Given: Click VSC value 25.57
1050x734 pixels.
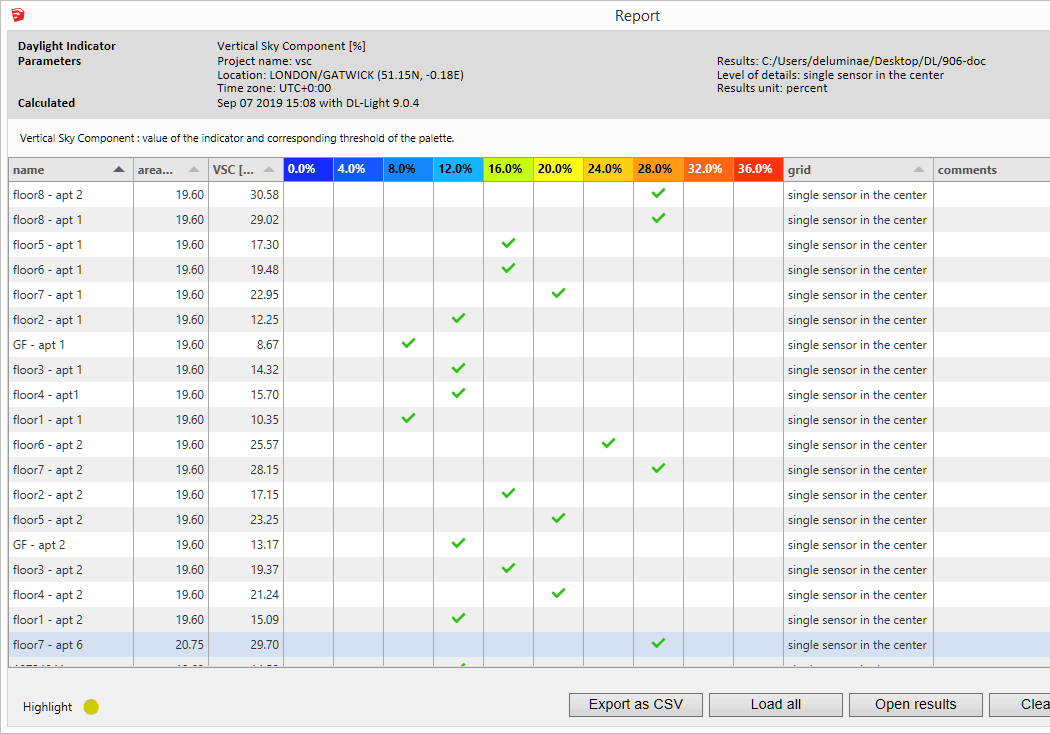Looking at the screenshot, I should (265, 445).
